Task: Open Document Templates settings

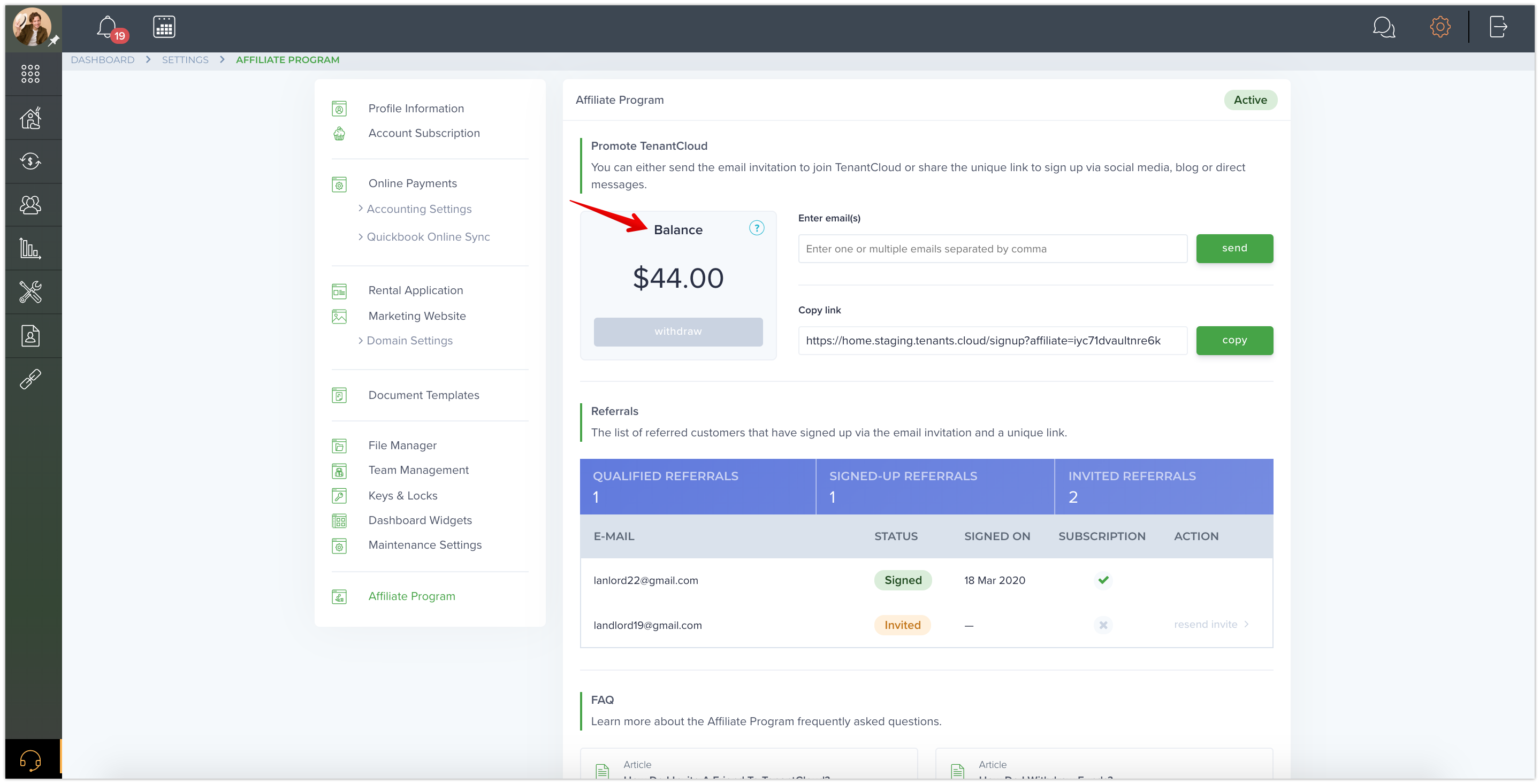Action: (423, 395)
